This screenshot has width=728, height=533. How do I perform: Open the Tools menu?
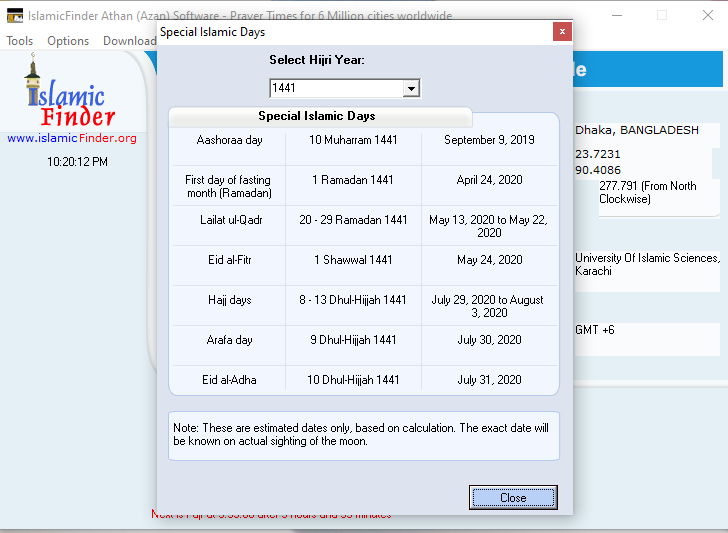click(20, 41)
